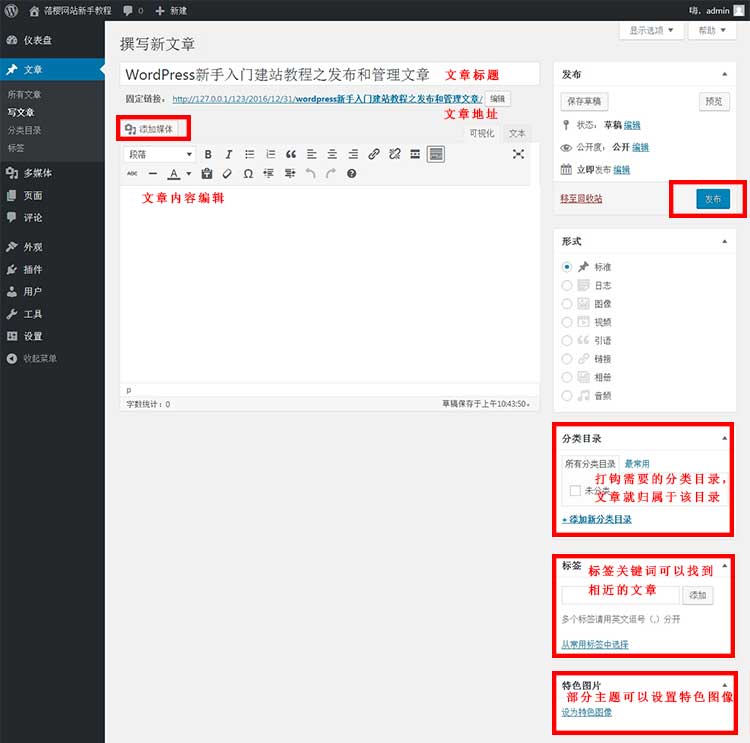Open the 帮助 help dropdown
The image size is (750, 743).
click(713, 31)
